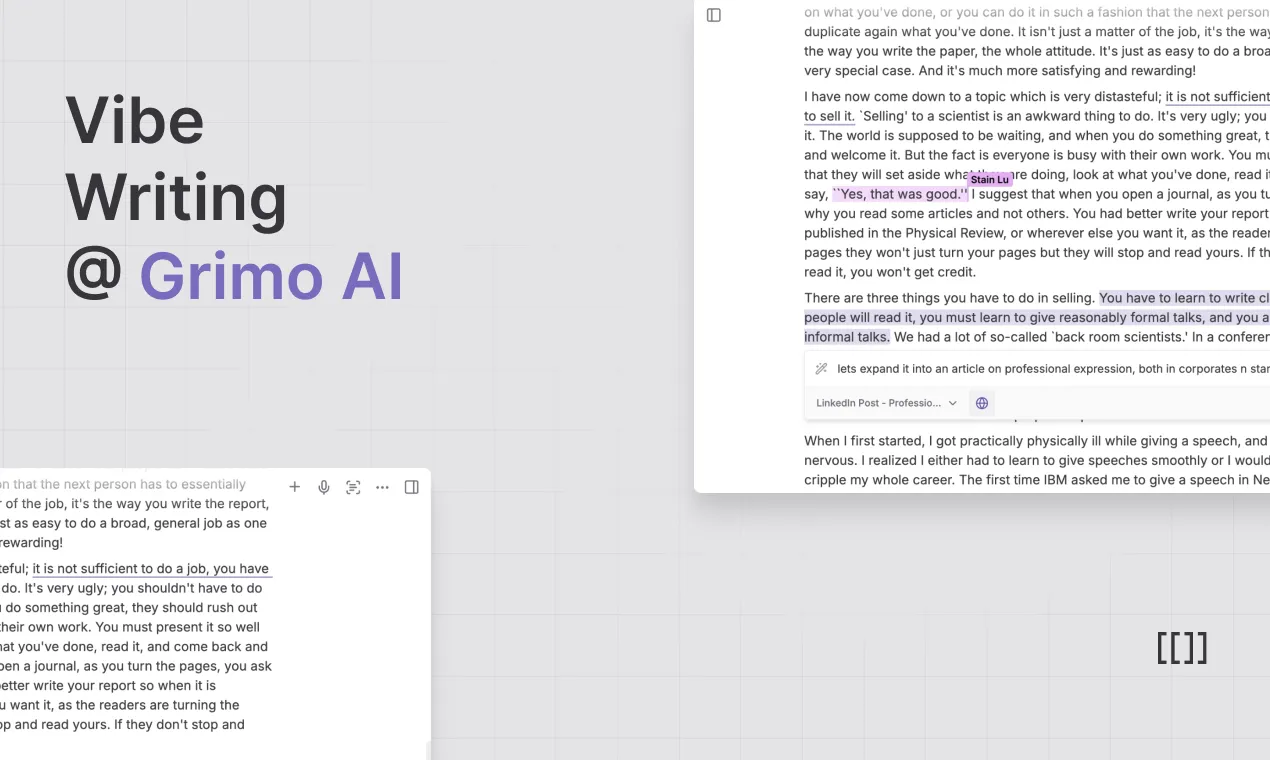Add a new block with the plus icon
1270x760 pixels.
pos(295,486)
